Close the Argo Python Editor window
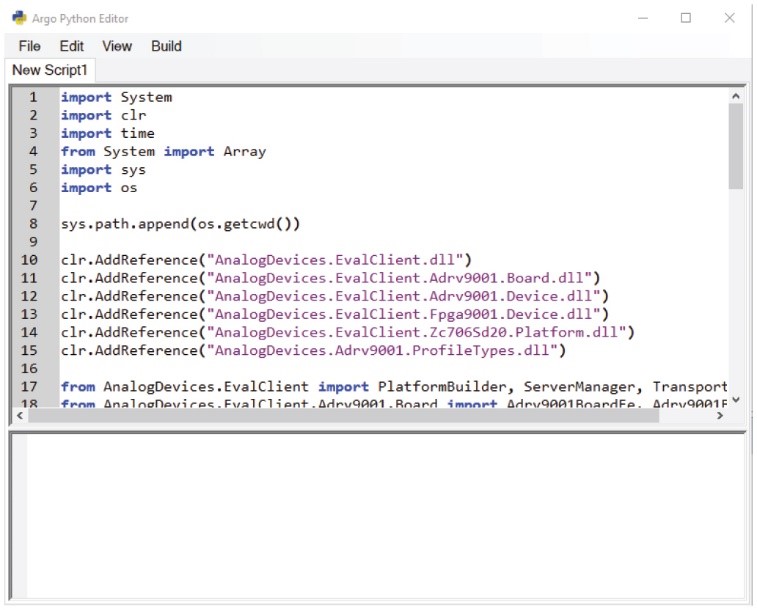757x610 pixels. click(x=730, y=18)
